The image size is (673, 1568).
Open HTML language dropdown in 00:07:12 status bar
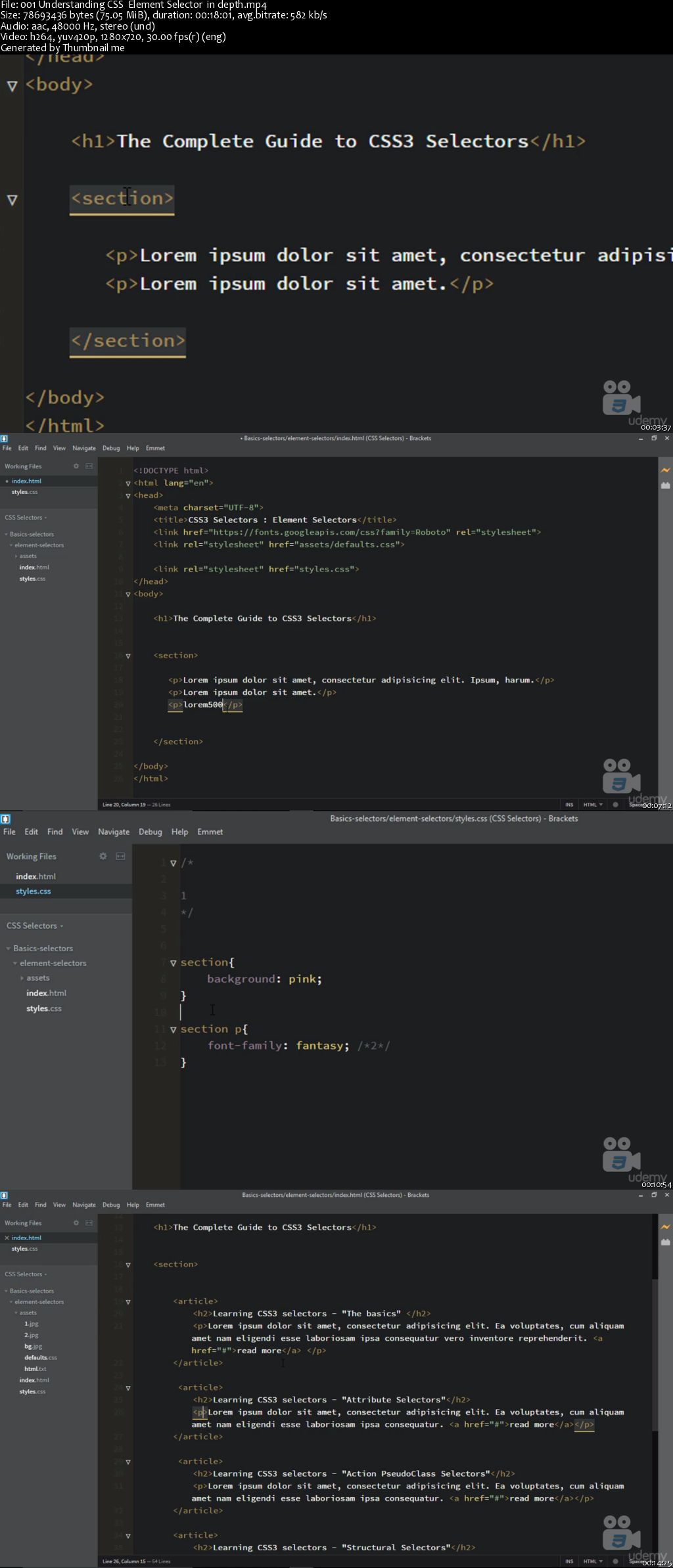click(x=593, y=804)
